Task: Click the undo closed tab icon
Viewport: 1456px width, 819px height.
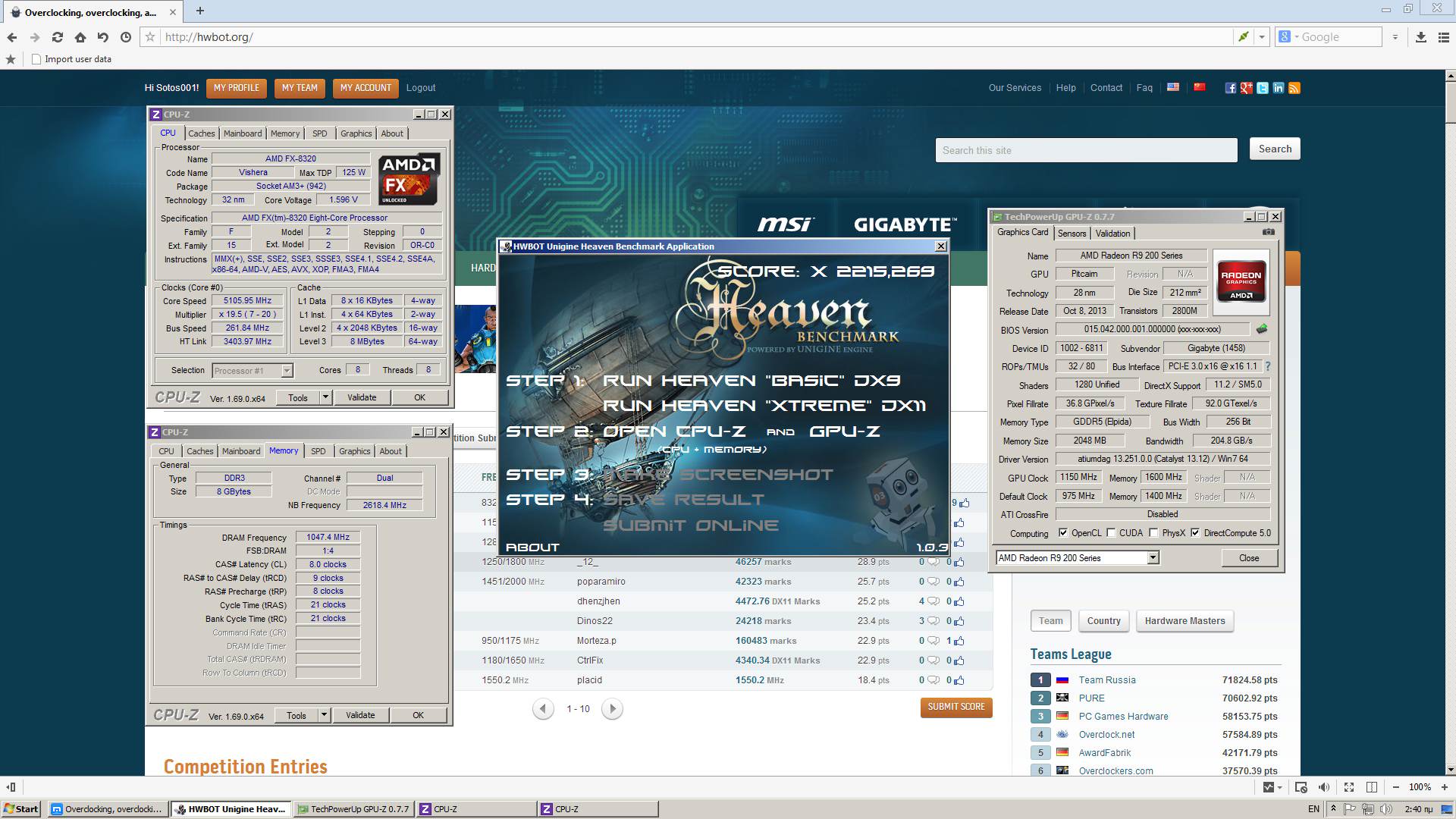Action: tap(103, 37)
